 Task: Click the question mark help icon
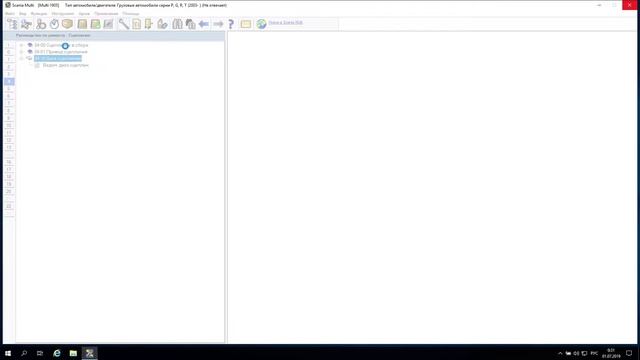(x=231, y=24)
